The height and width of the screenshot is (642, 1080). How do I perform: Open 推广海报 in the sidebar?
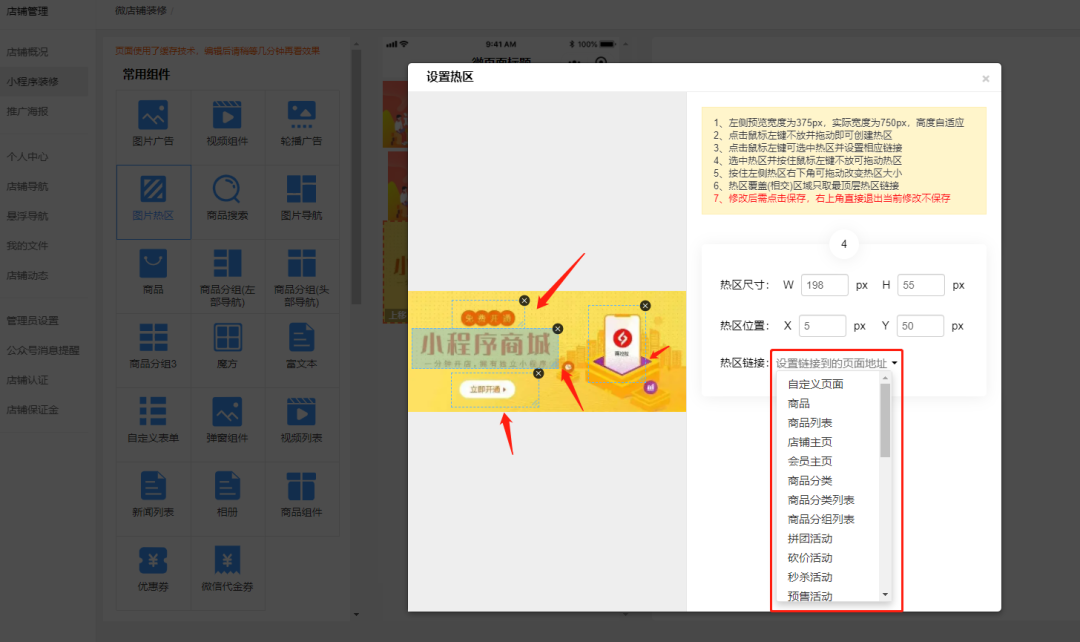28,111
